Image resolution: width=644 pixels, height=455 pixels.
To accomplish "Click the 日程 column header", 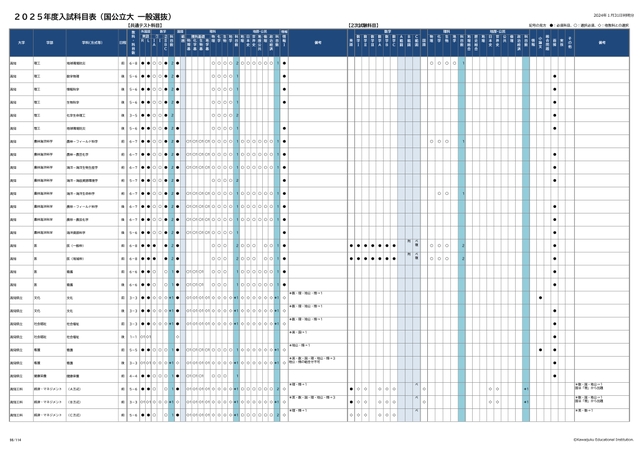I will [x=122, y=42].
